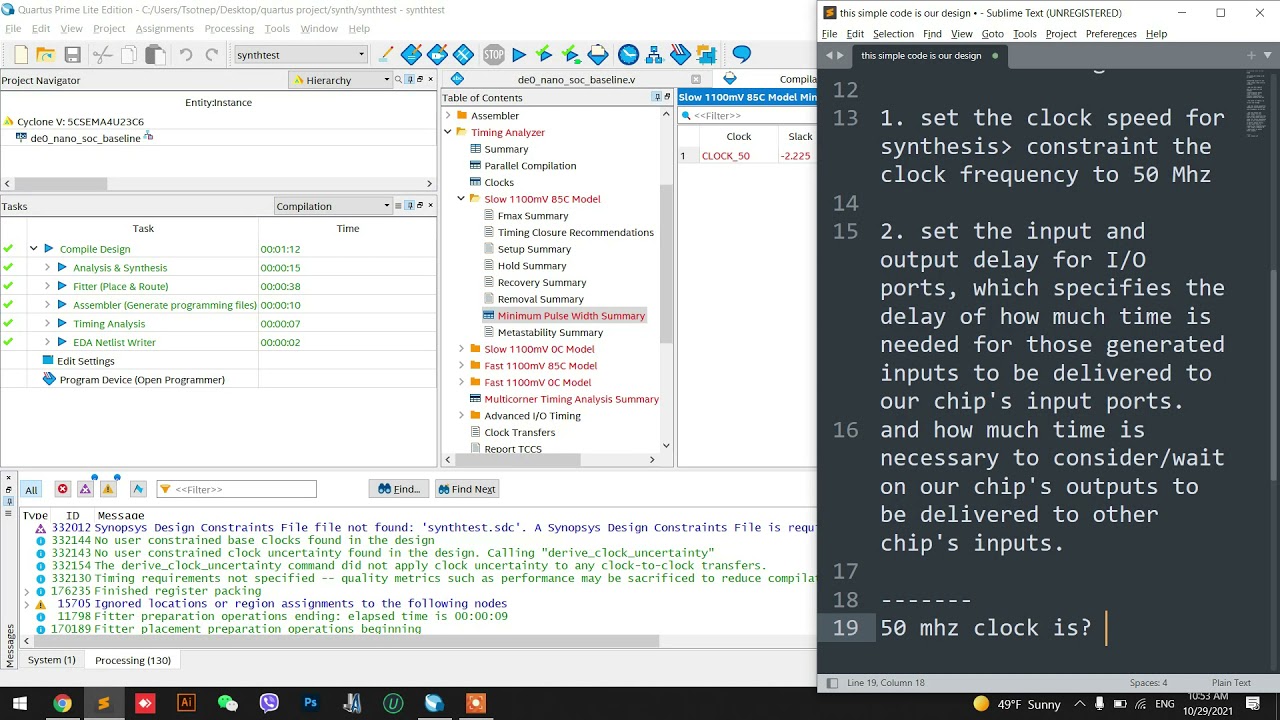
Task: Click the Paste clipboard icon
Action: [x=155, y=55]
